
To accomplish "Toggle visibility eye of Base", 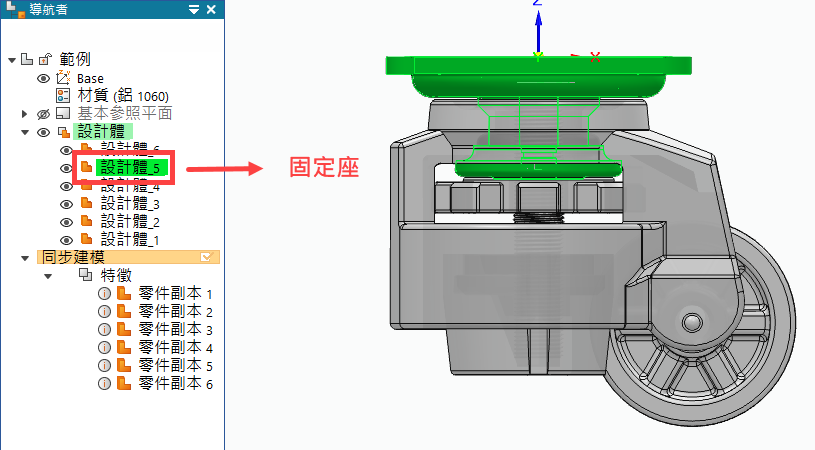I will [x=43, y=78].
